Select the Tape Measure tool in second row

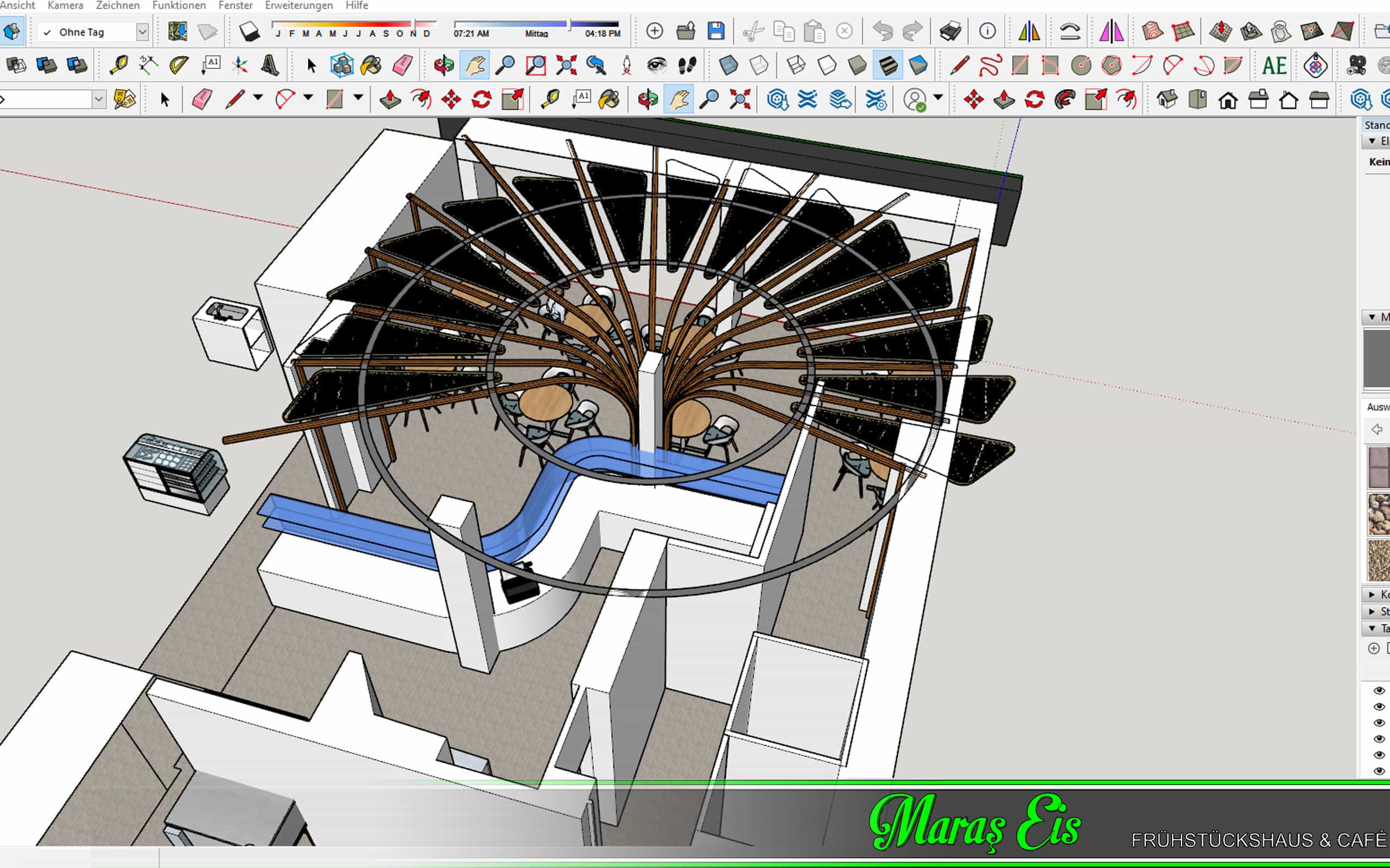(118, 66)
